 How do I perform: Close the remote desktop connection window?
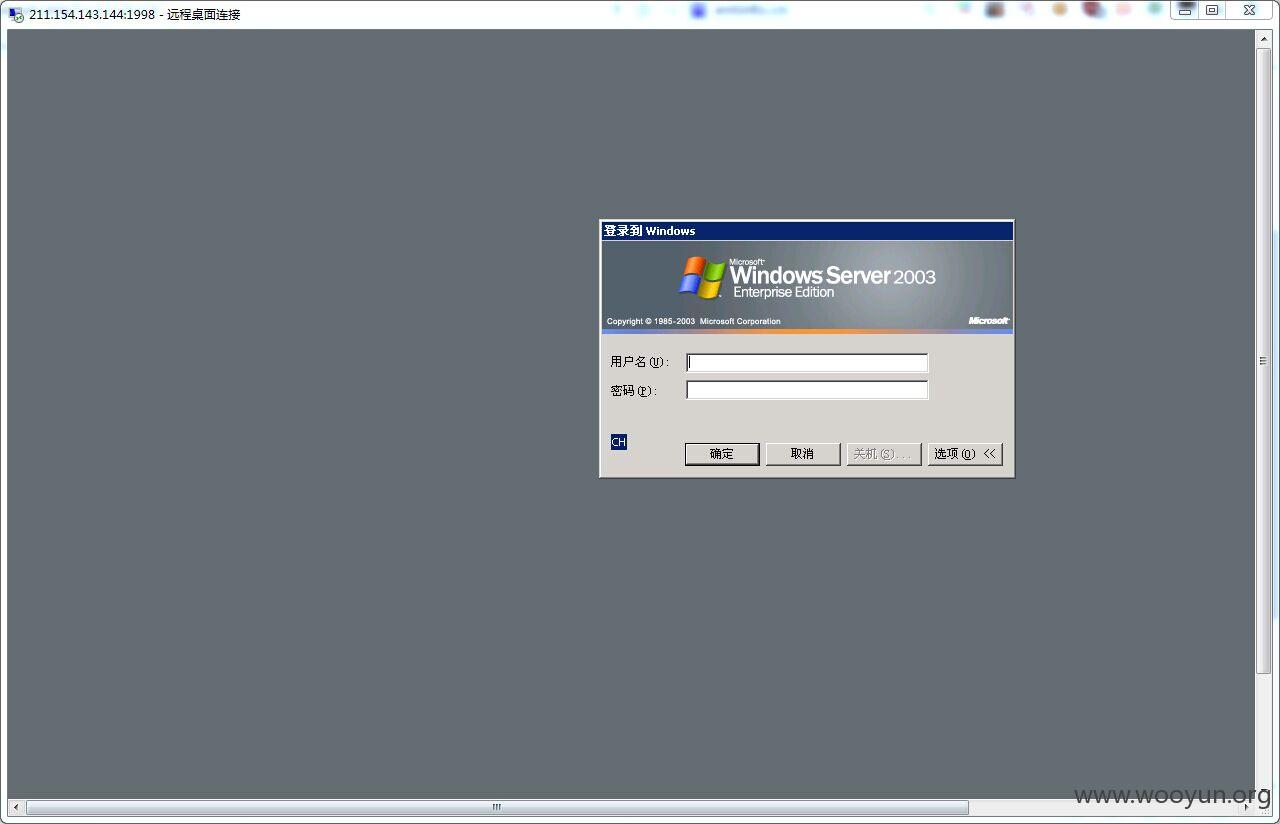[x=1250, y=10]
